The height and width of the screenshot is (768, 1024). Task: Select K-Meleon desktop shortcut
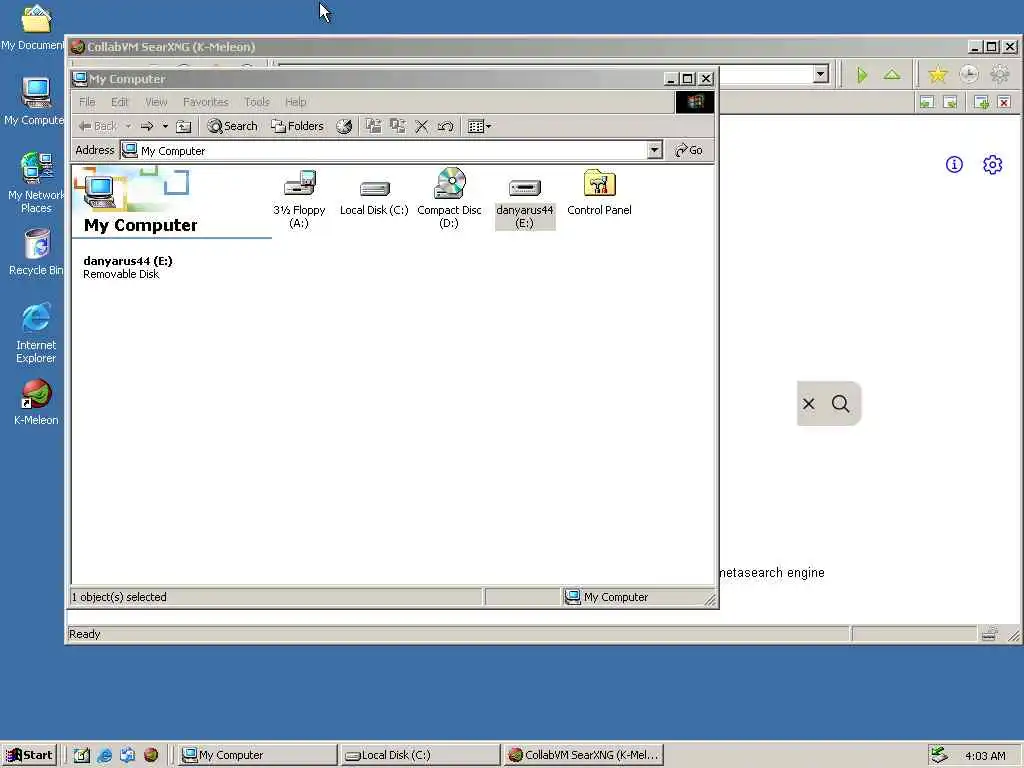(36, 402)
